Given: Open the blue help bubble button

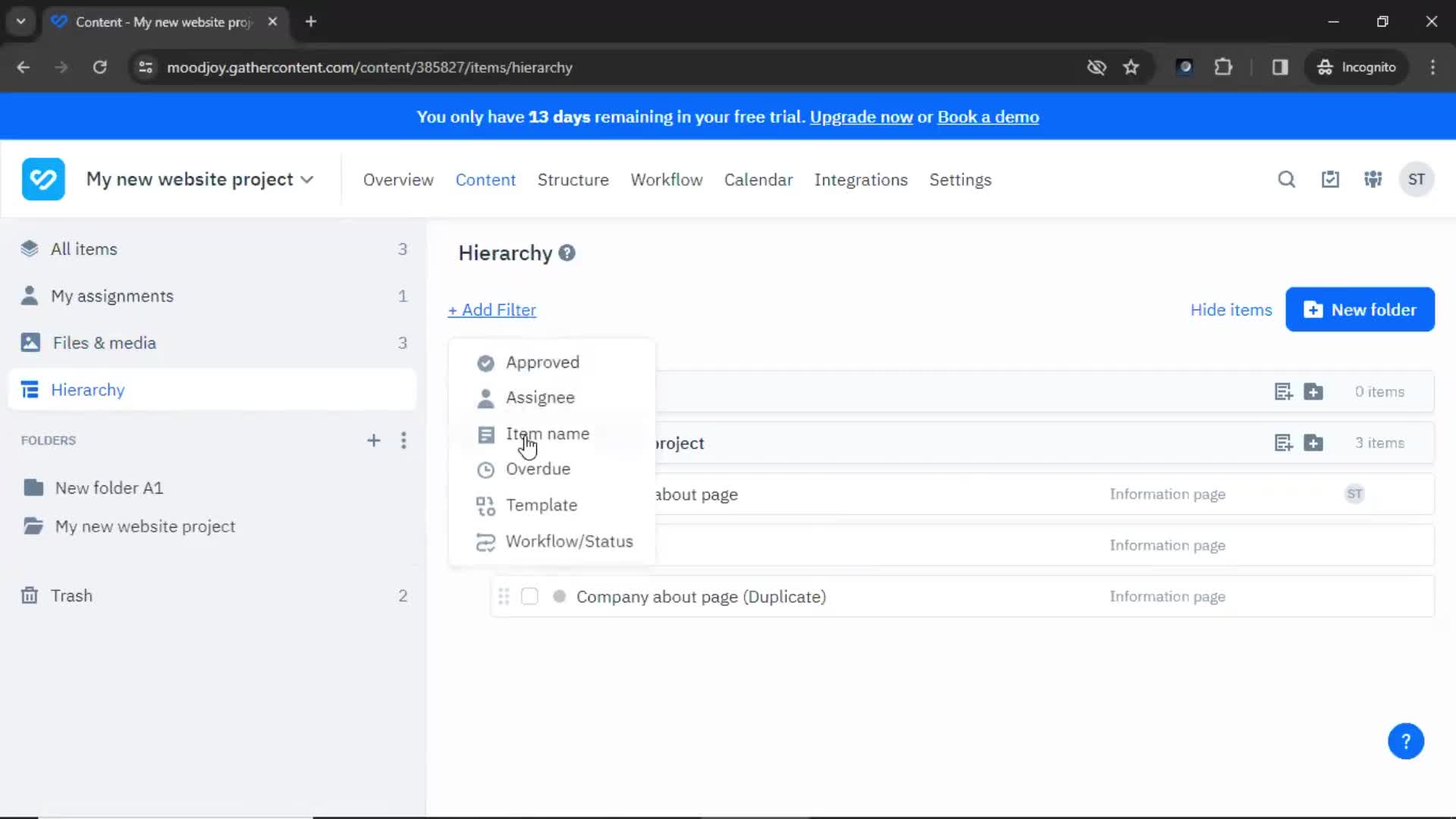Looking at the screenshot, I should tap(1406, 741).
